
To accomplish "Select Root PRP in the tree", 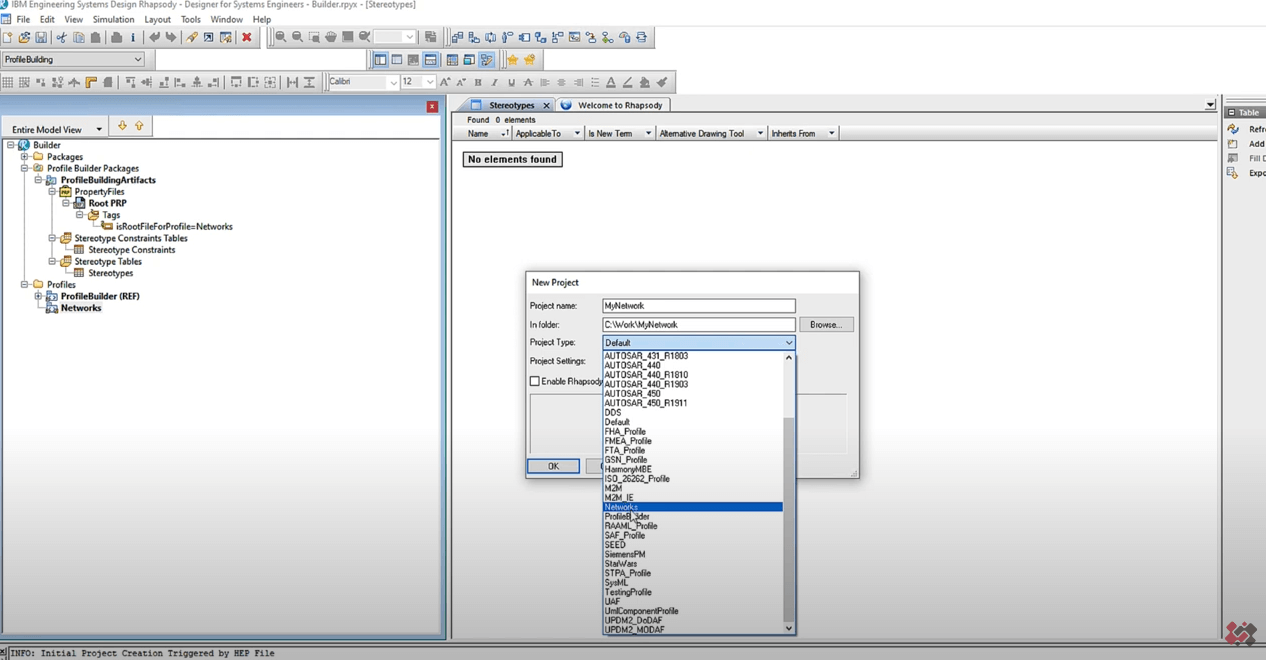I will pyautogui.click(x=107, y=203).
